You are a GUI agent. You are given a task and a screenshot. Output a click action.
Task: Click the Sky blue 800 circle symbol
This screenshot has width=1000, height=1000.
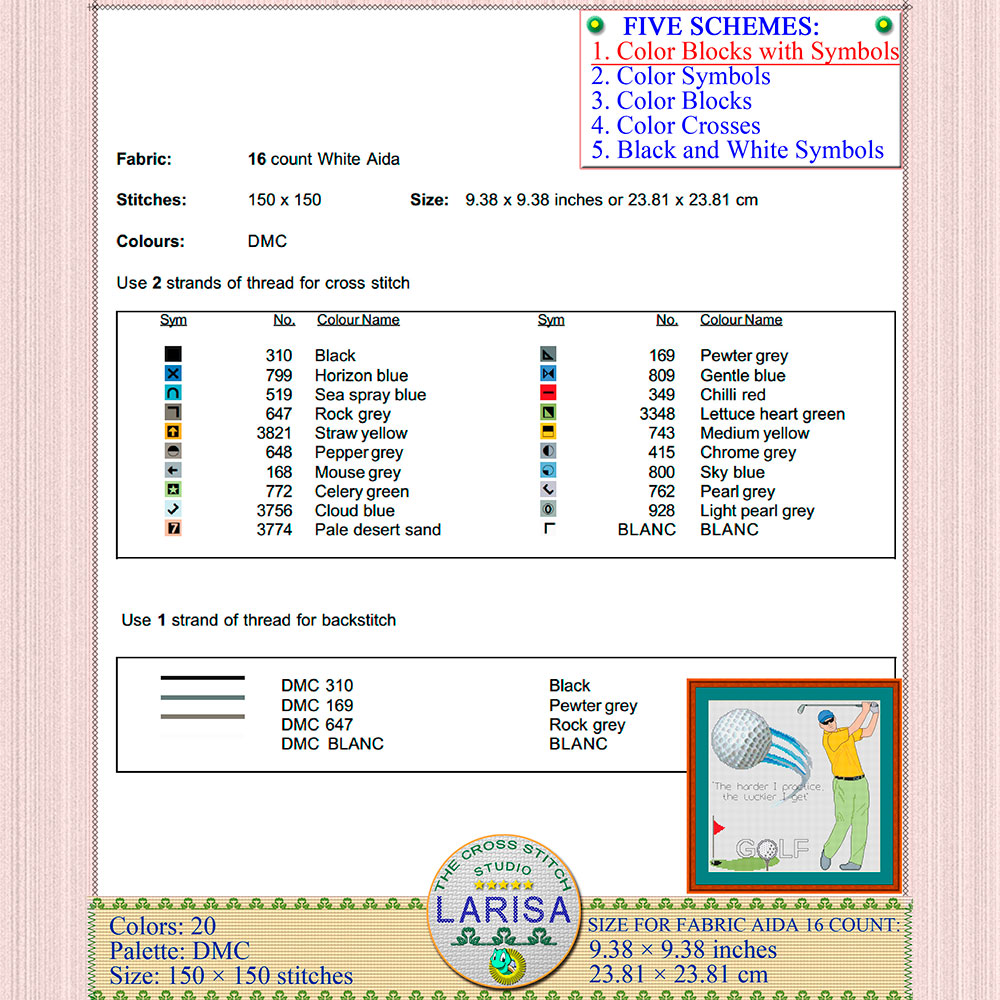click(x=548, y=471)
